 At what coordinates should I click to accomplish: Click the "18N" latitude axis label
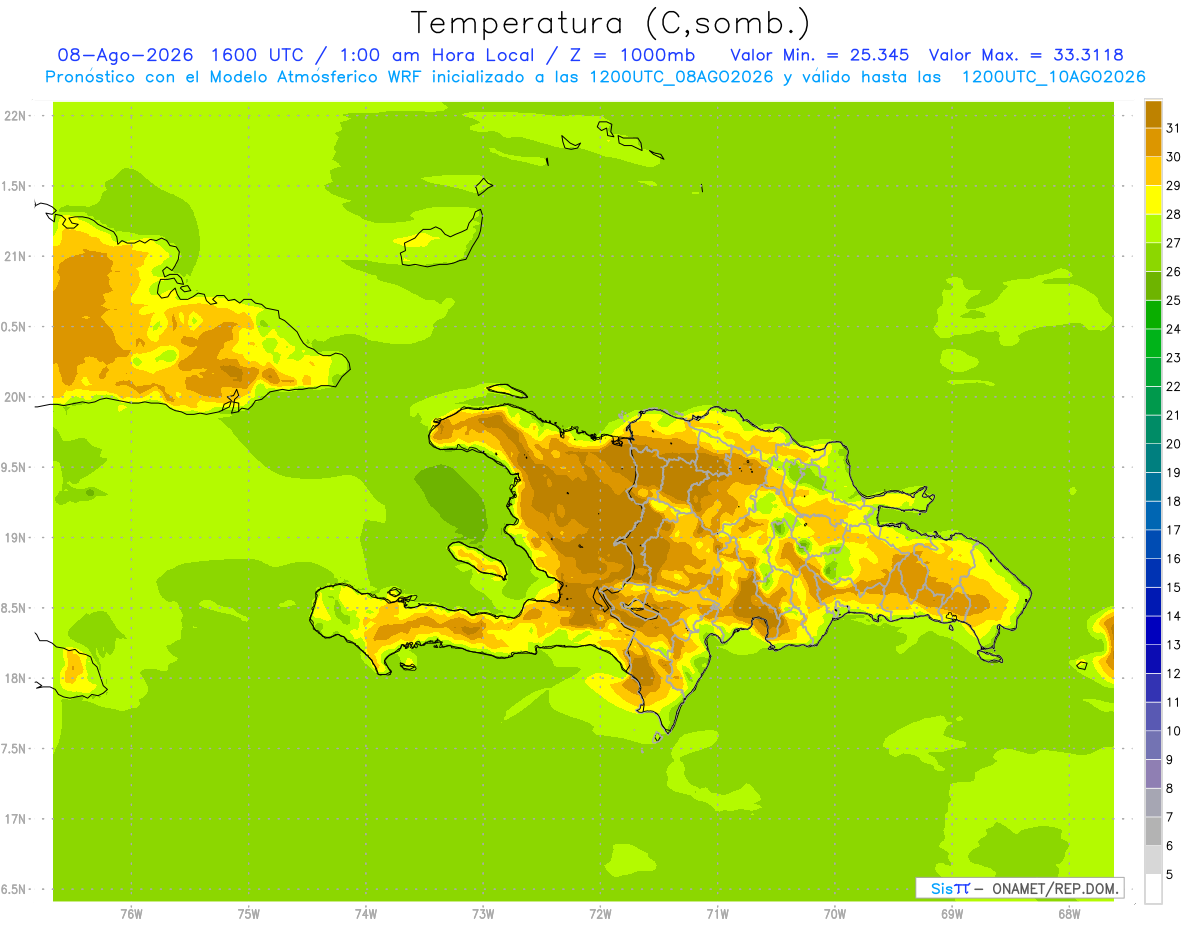pos(15,678)
